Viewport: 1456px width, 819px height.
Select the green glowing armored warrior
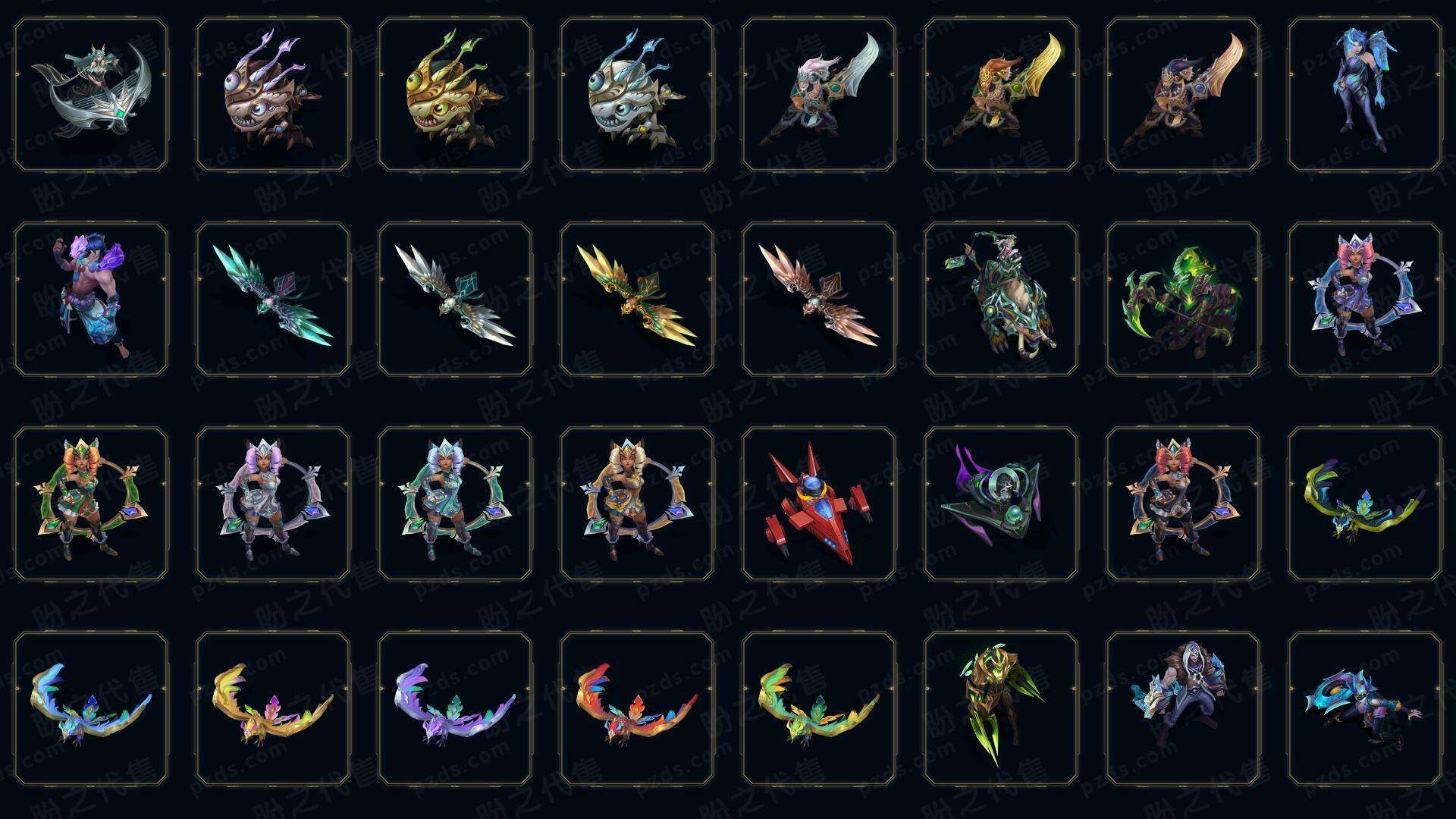coord(1001,708)
